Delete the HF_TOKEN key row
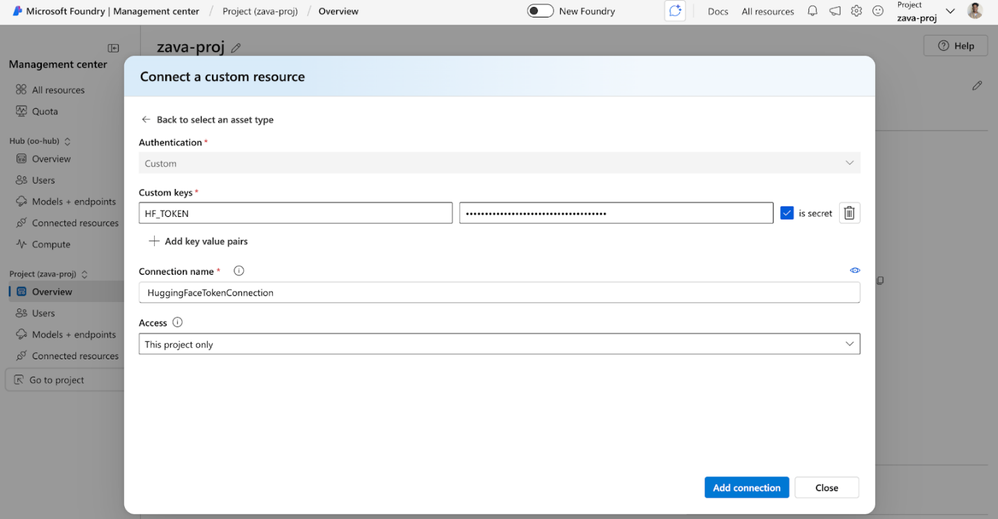 click(x=849, y=213)
